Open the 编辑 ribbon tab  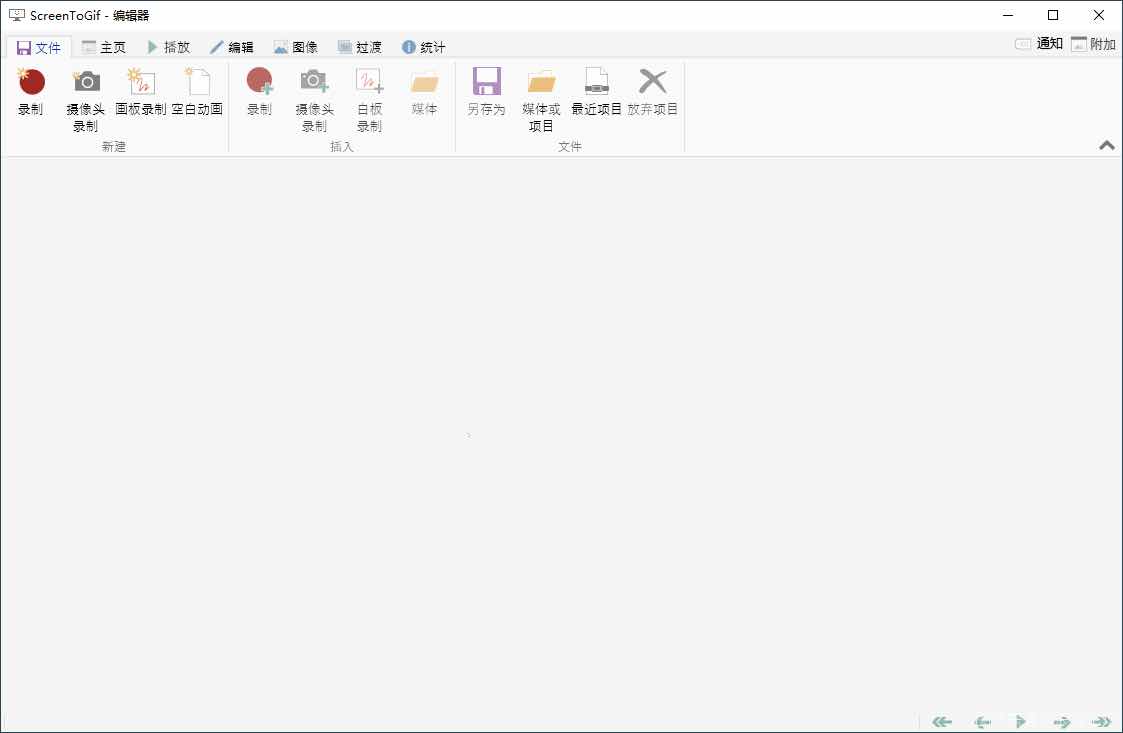click(x=232, y=47)
